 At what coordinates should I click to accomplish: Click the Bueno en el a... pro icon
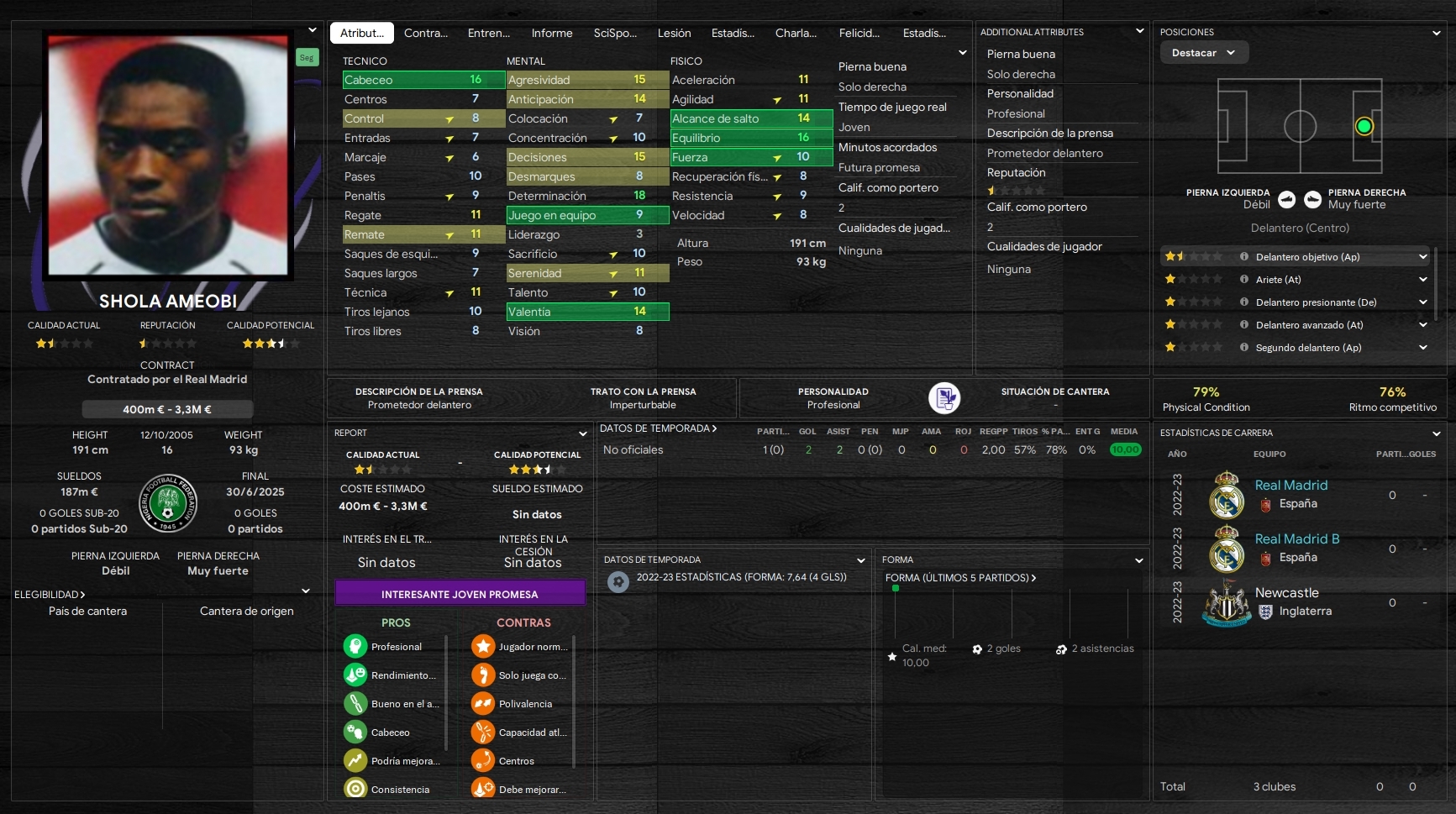[x=355, y=703]
